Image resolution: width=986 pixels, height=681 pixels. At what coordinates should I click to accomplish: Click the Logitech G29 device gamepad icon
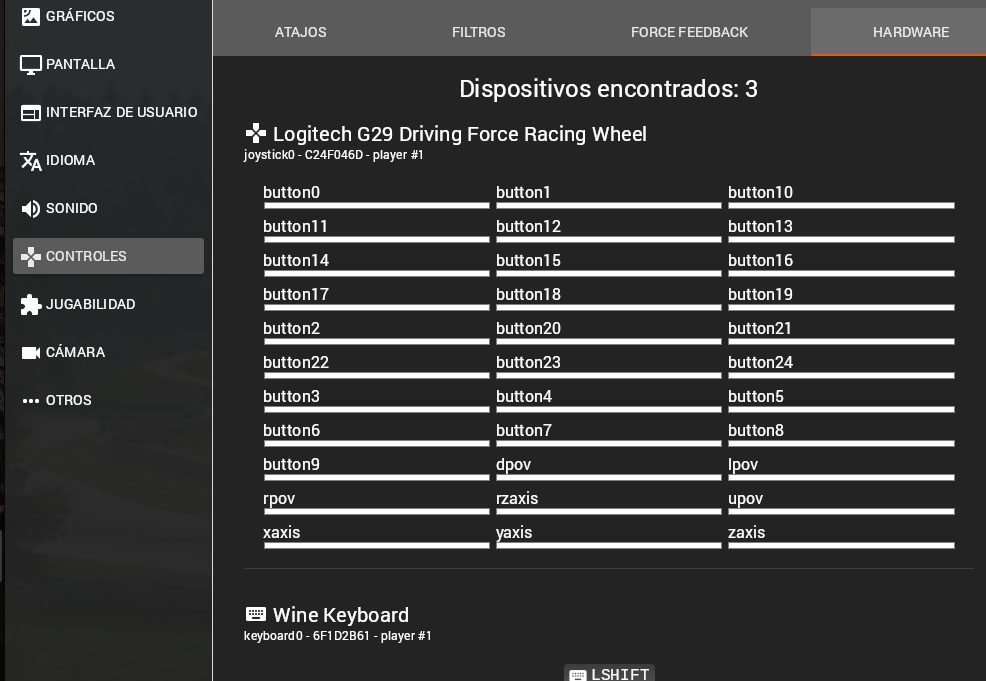click(x=255, y=133)
